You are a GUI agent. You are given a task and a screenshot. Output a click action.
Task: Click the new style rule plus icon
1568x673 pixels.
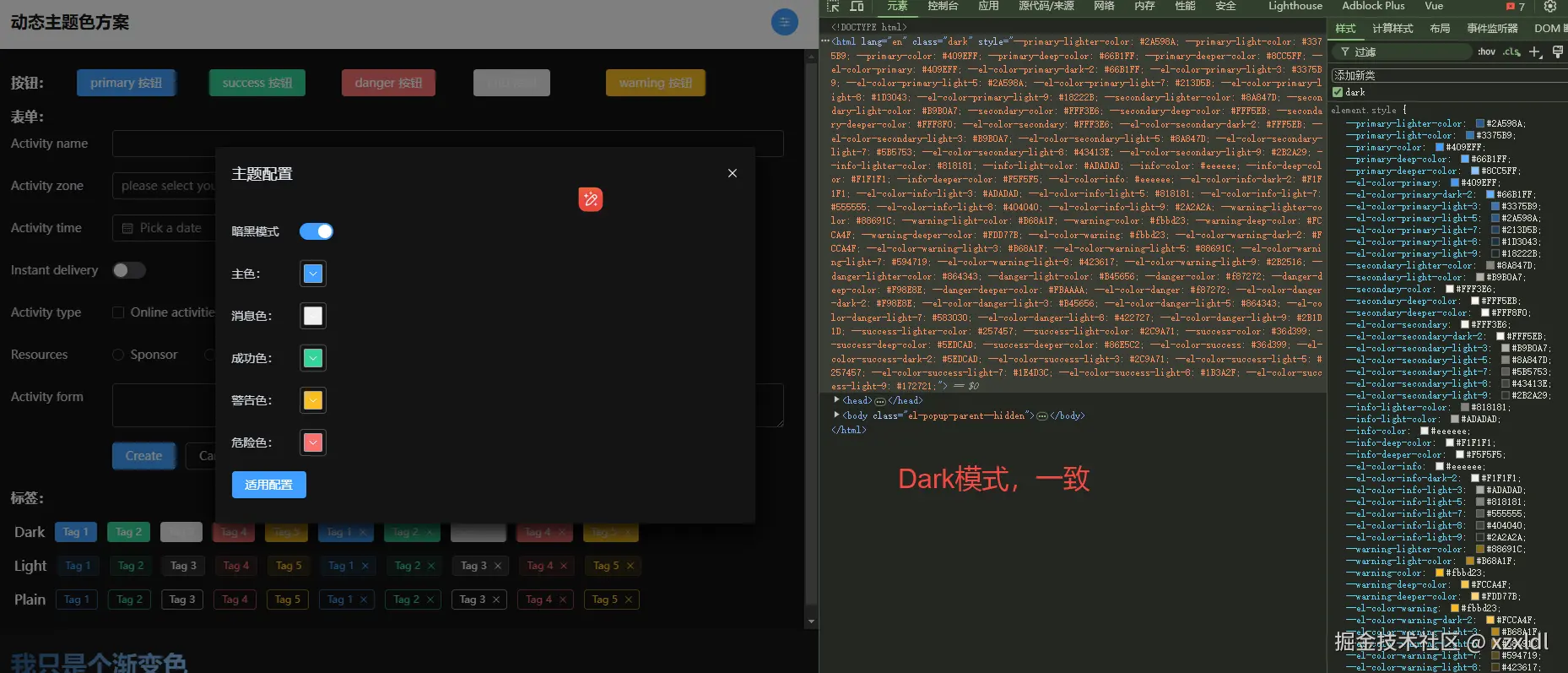(x=1535, y=52)
